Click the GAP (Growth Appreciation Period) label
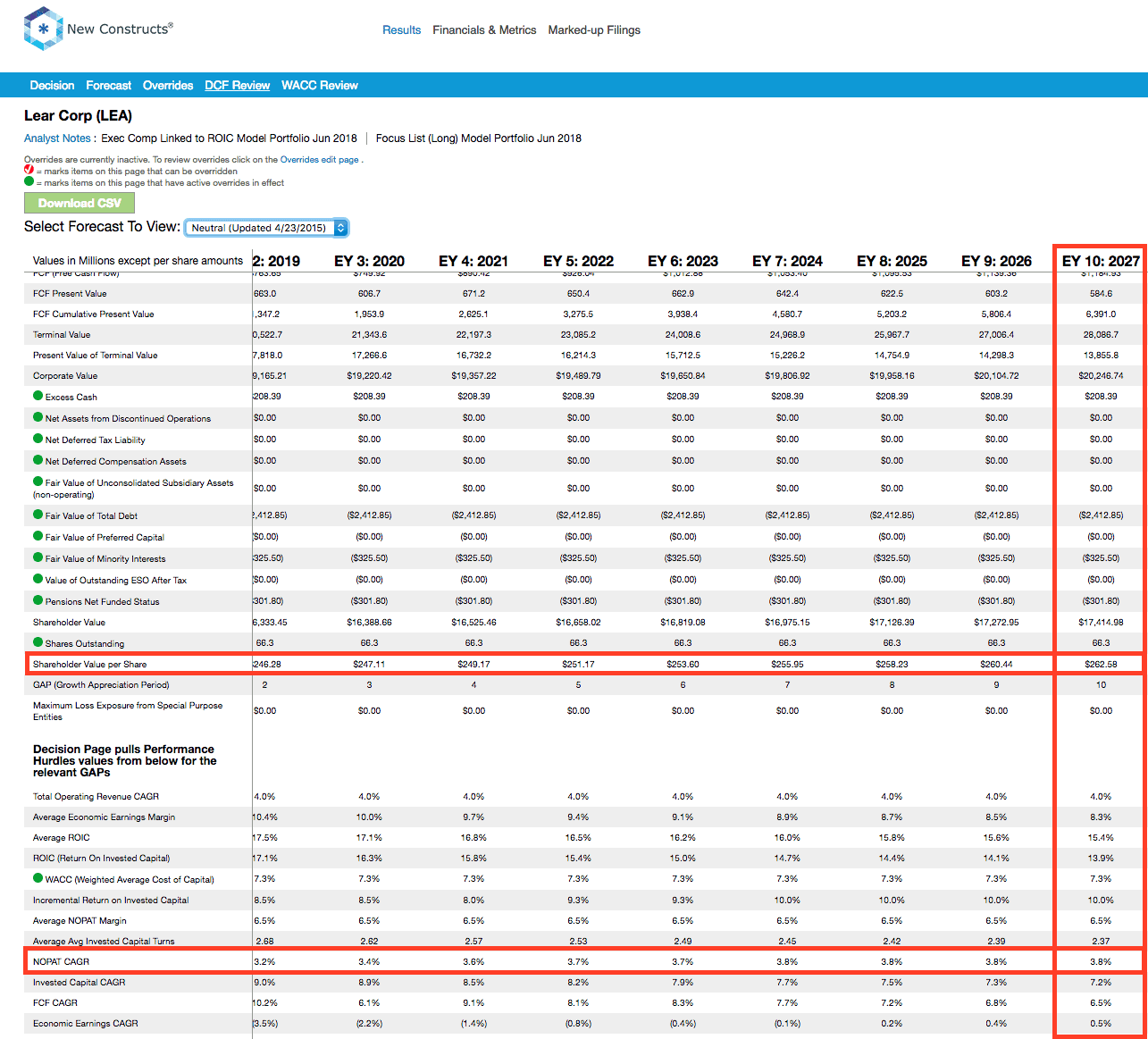1148x1039 pixels. click(101, 685)
